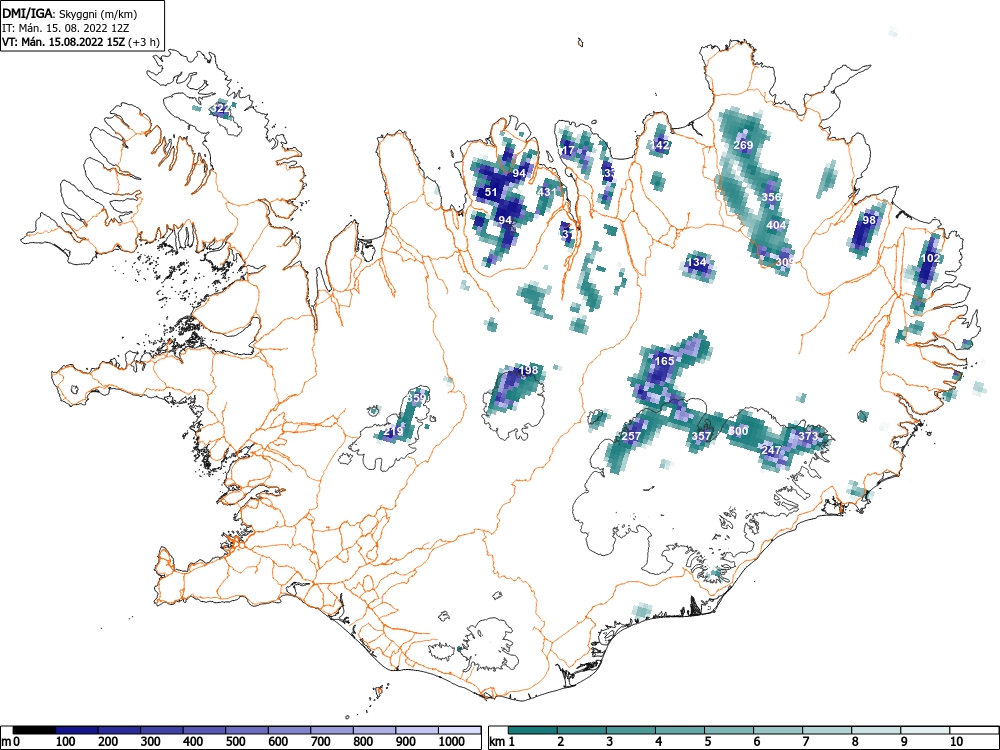Select the 102 visibility label
This screenshot has width=1000, height=750.
point(930,258)
